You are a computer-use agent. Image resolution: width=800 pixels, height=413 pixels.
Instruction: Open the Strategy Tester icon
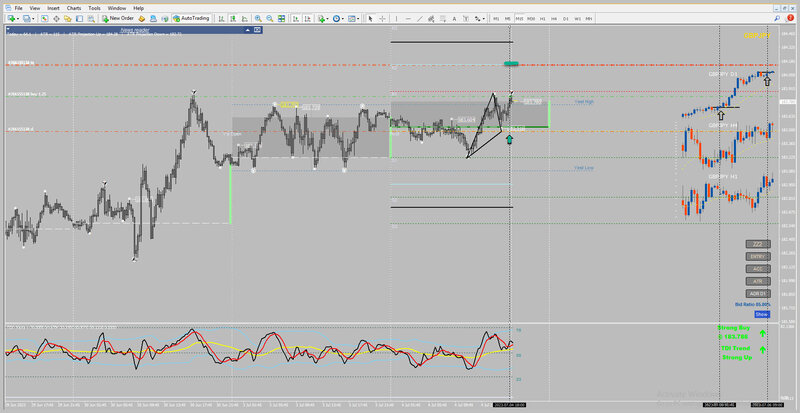[x=91, y=18]
